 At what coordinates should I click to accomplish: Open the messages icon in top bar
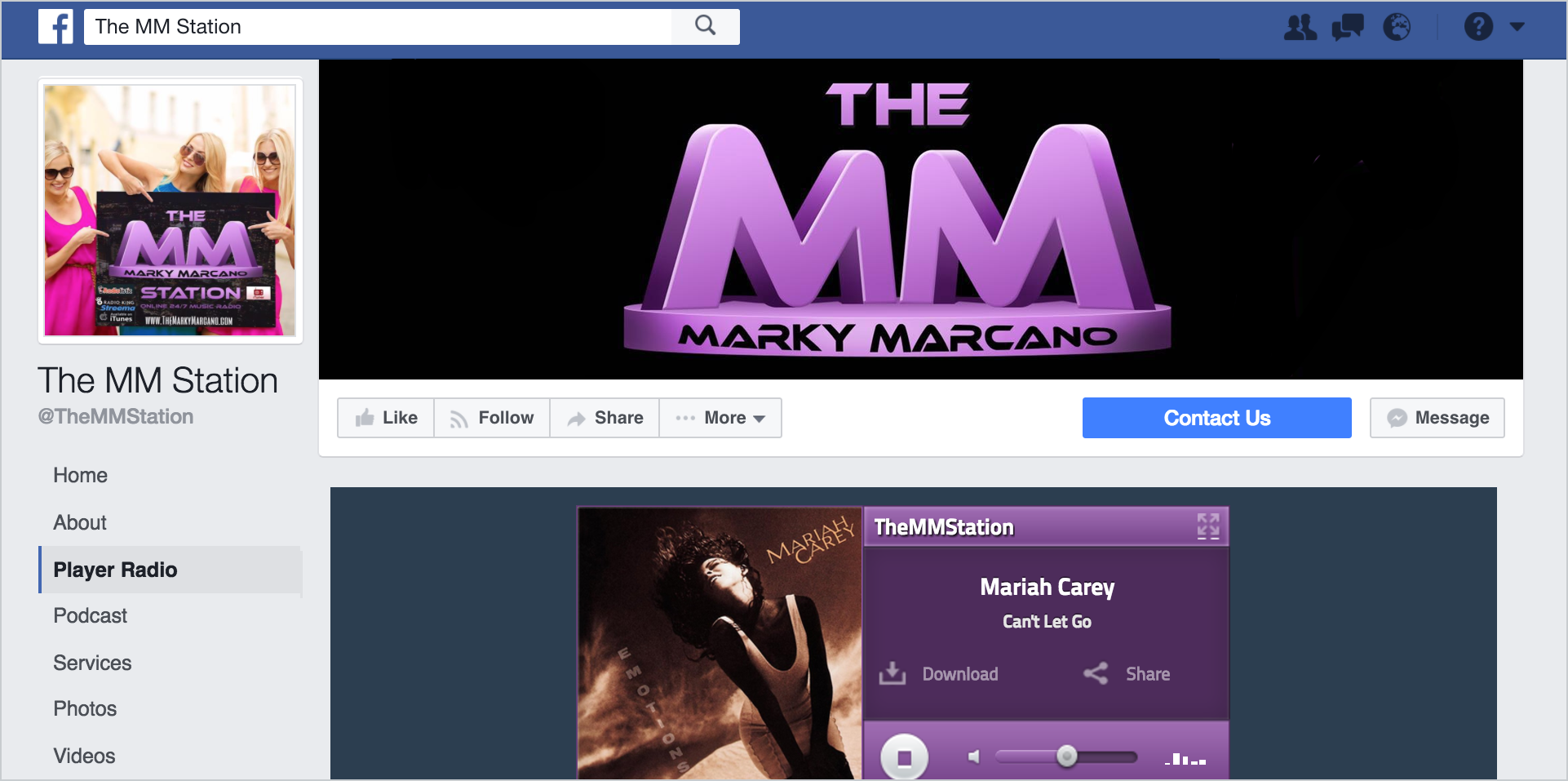[x=1348, y=27]
